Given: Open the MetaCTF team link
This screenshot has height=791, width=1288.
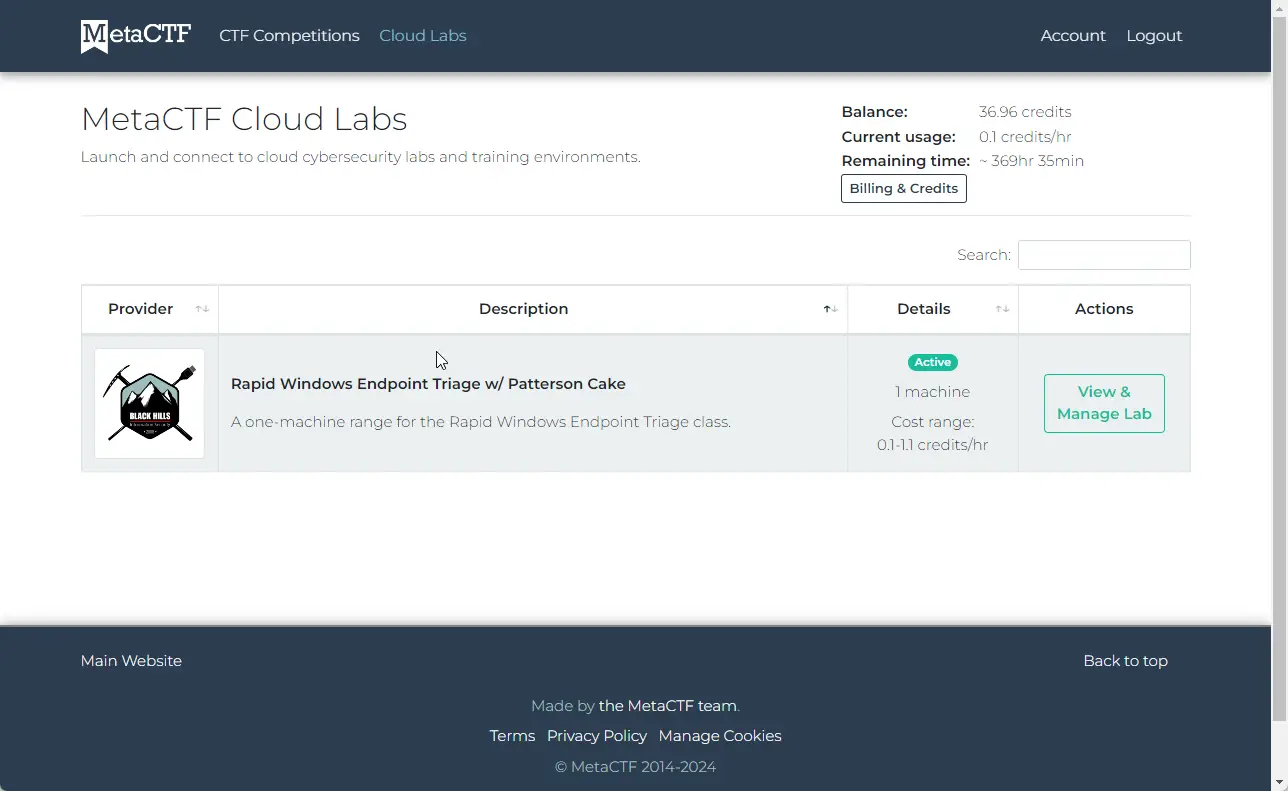Looking at the screenshot, I should pos(667,706).
